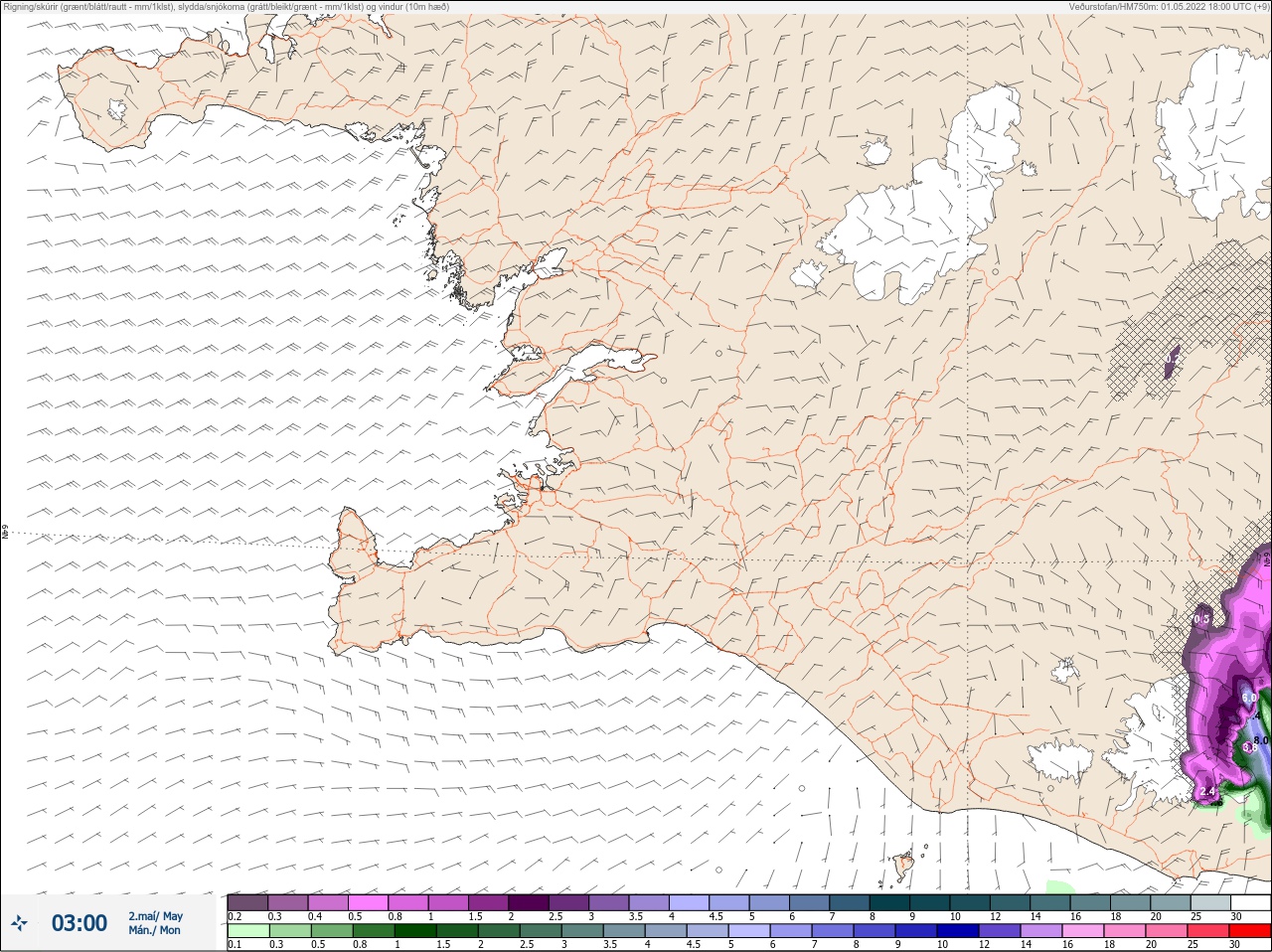This screenshot has height=952, width=1272.
Task: Click the red swatch above 30 in the lower legend
Action: 1250,931
